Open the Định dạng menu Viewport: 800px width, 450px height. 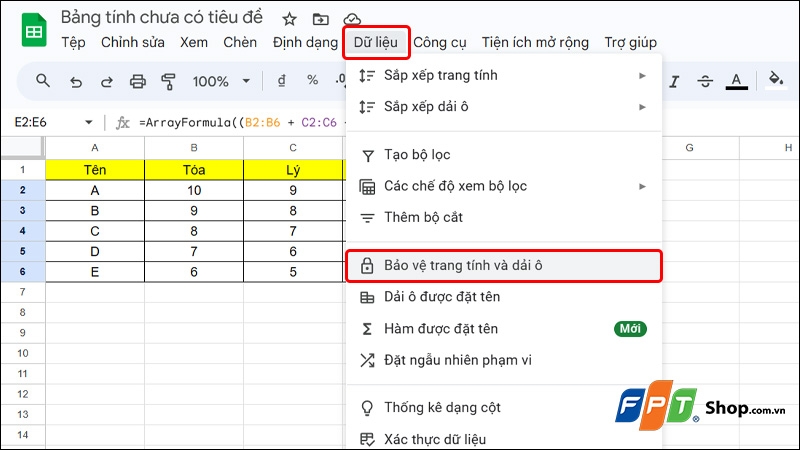[305, 42]
